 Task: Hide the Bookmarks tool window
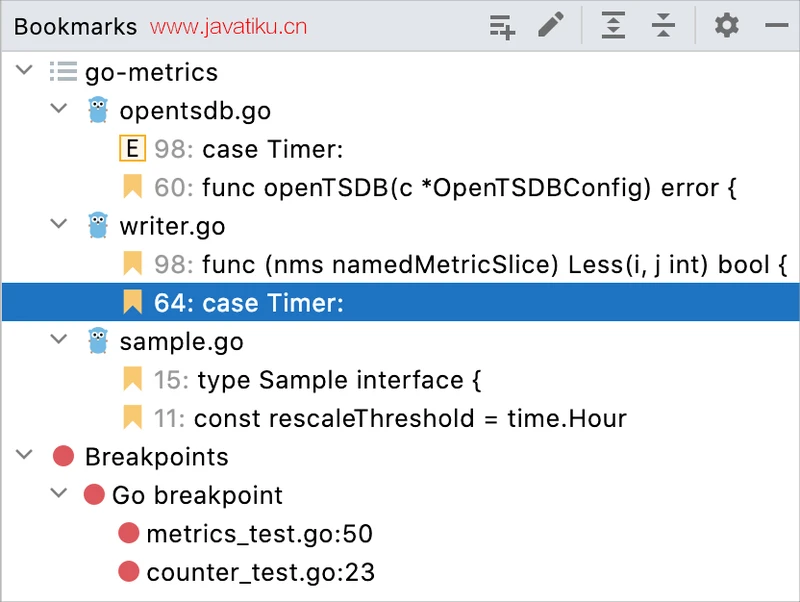click(x=776, y=26)
